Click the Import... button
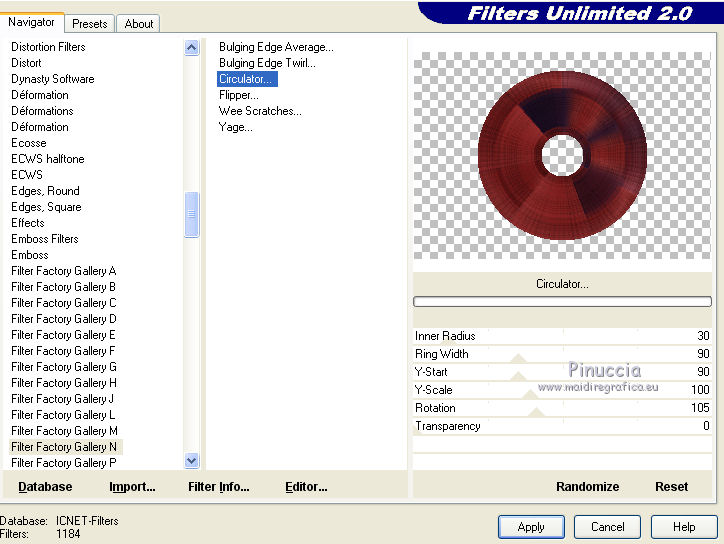 132,487
